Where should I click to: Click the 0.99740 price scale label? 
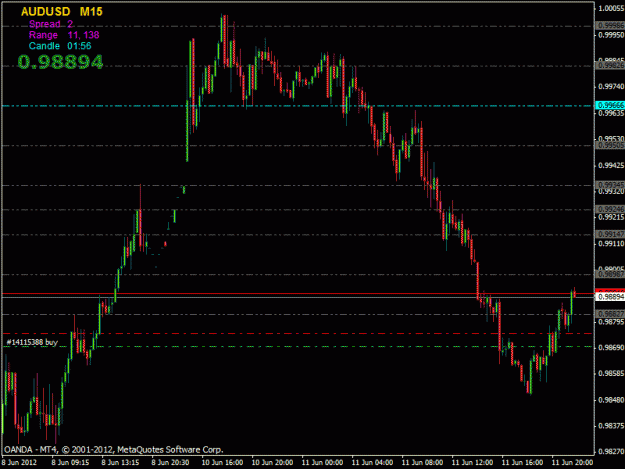611,86
